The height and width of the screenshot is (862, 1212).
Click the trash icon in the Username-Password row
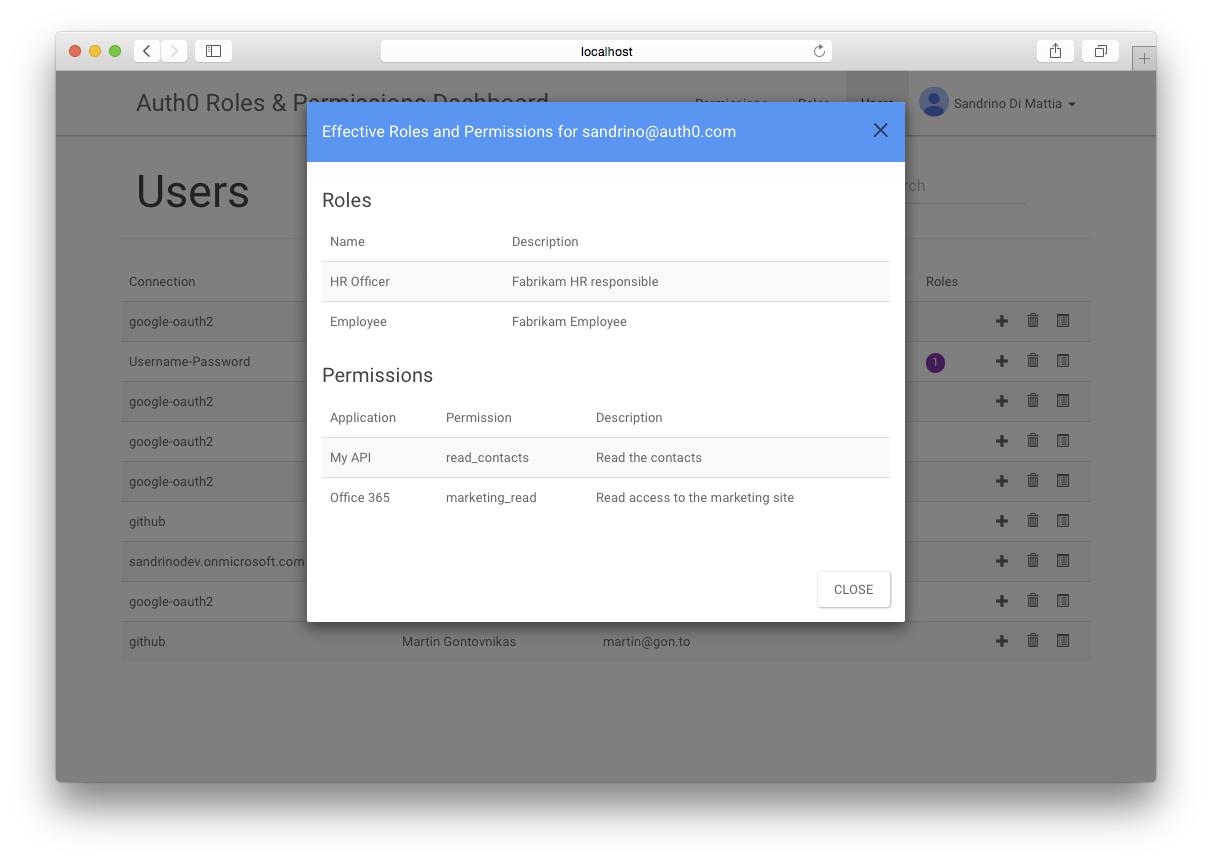[x=1033, y=360]
